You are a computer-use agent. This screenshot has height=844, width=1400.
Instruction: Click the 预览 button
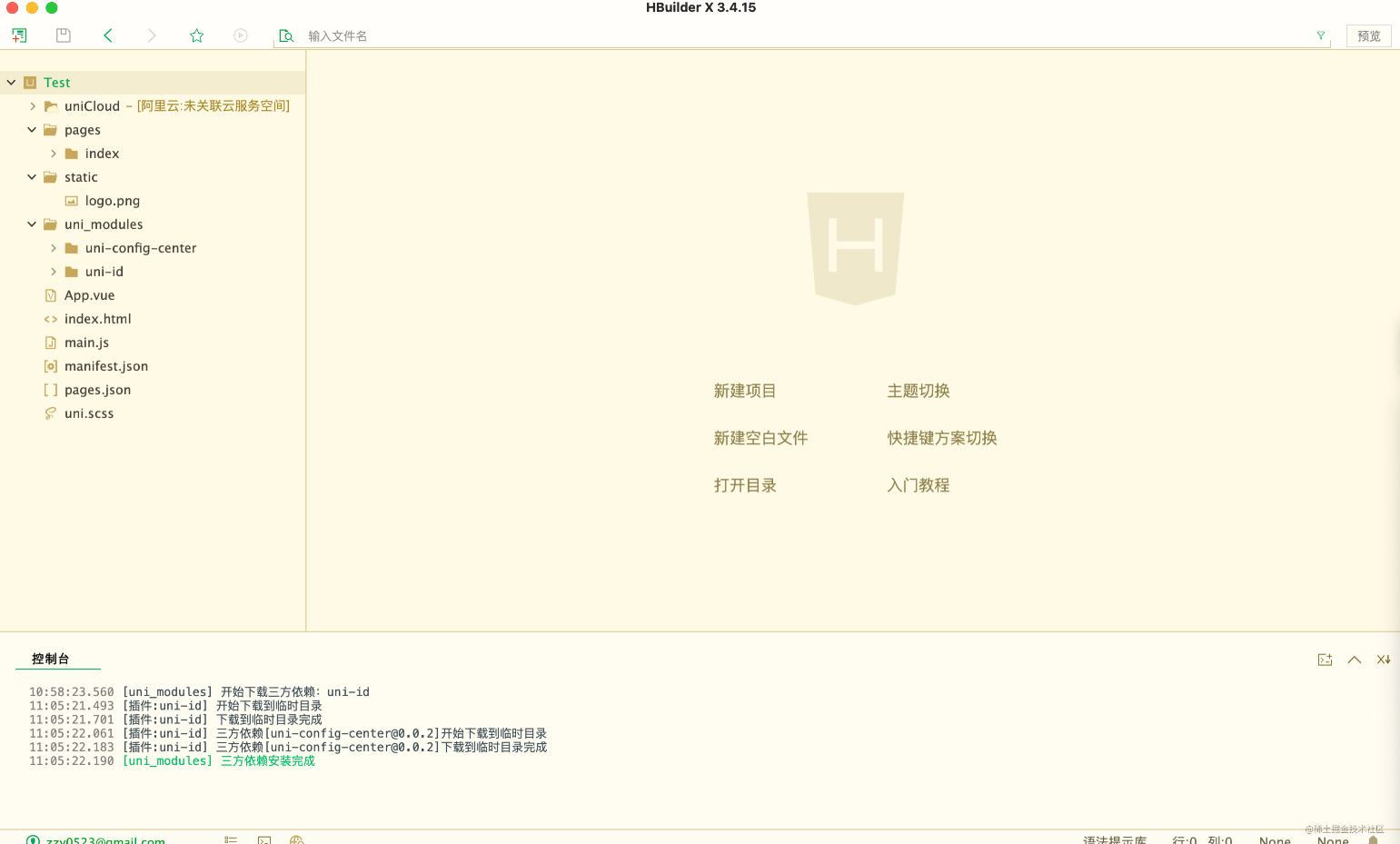tap(1368, 35)
